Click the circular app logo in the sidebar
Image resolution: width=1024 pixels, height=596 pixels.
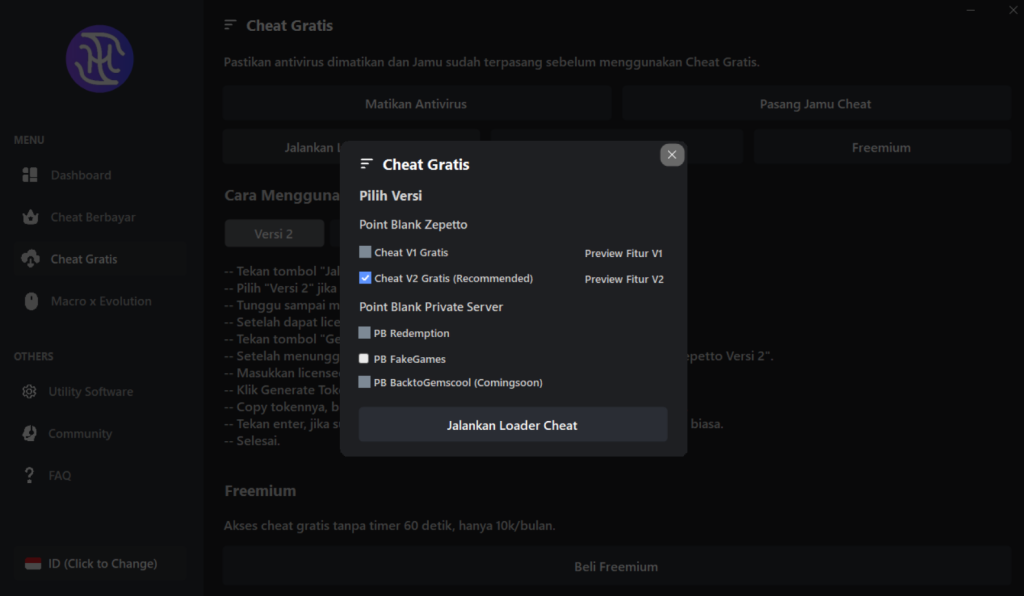[99, 59]
